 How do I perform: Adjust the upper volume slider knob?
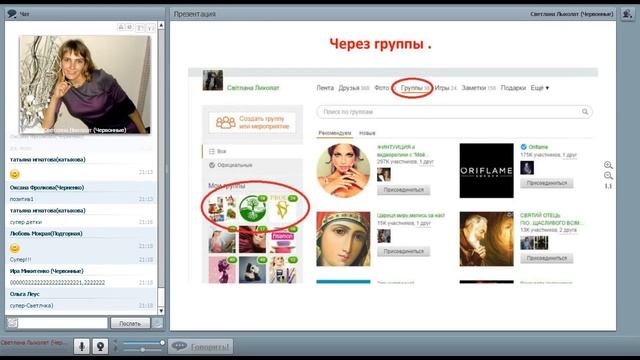162,343
